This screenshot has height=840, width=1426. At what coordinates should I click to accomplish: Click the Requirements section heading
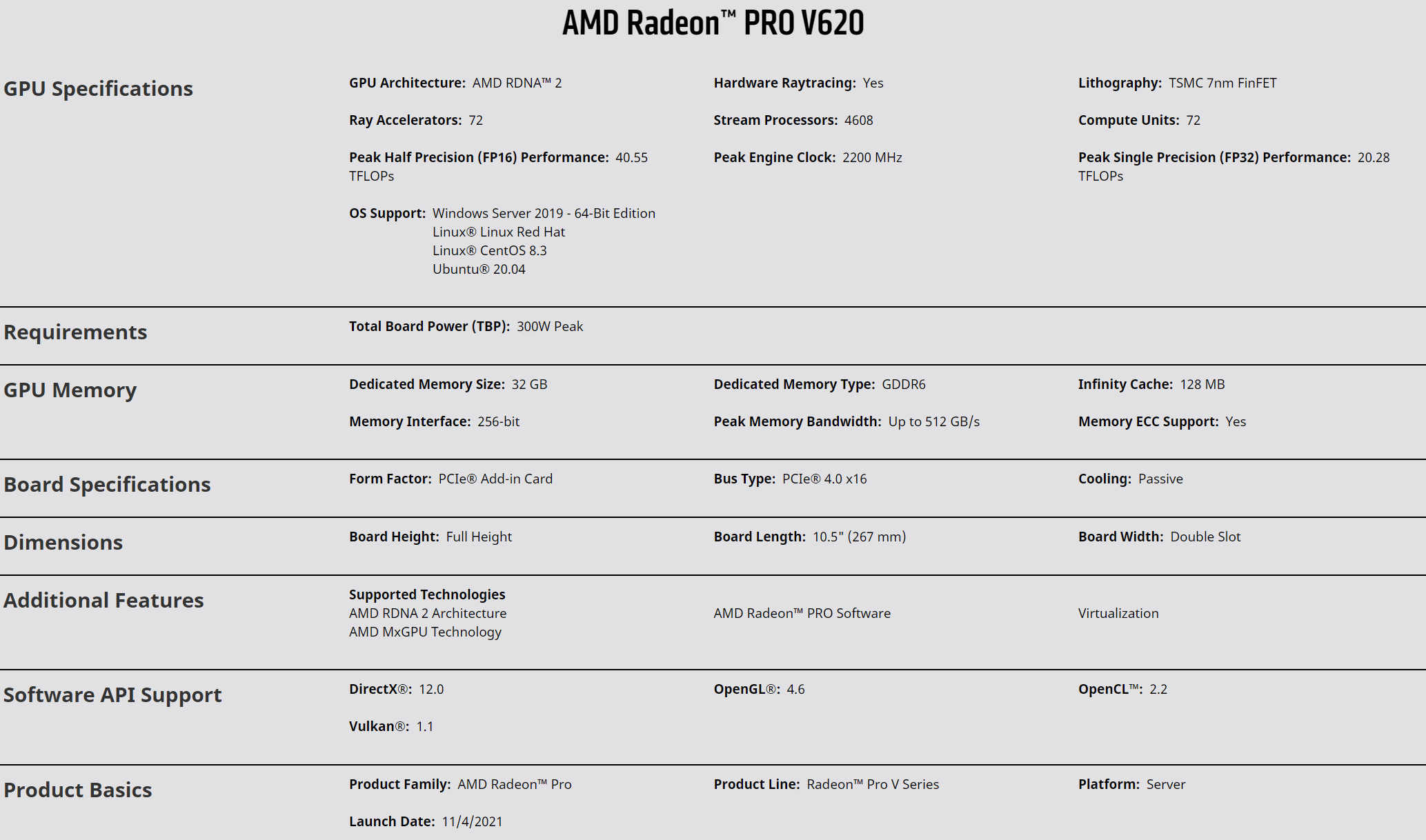click(75, 332)
